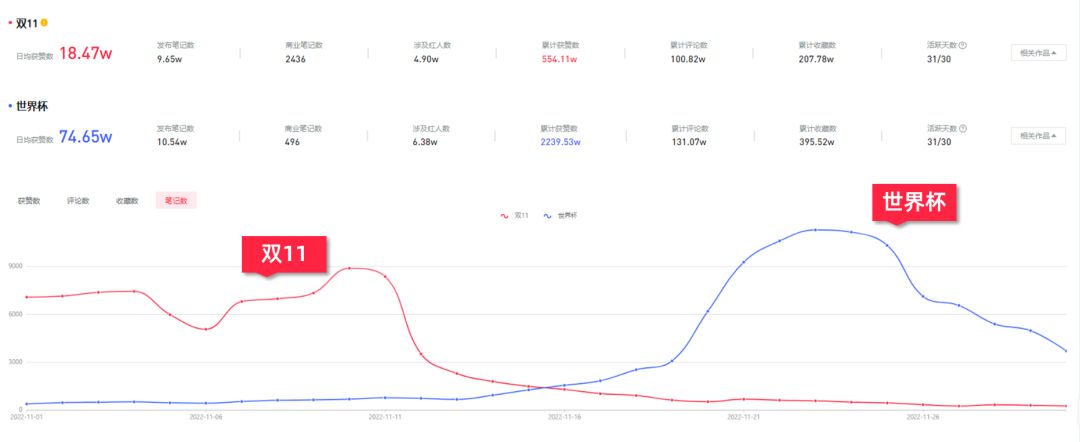Click the red 世界杯 annotation label on chart
The image size is (1080, 442).
pos(914,202)
